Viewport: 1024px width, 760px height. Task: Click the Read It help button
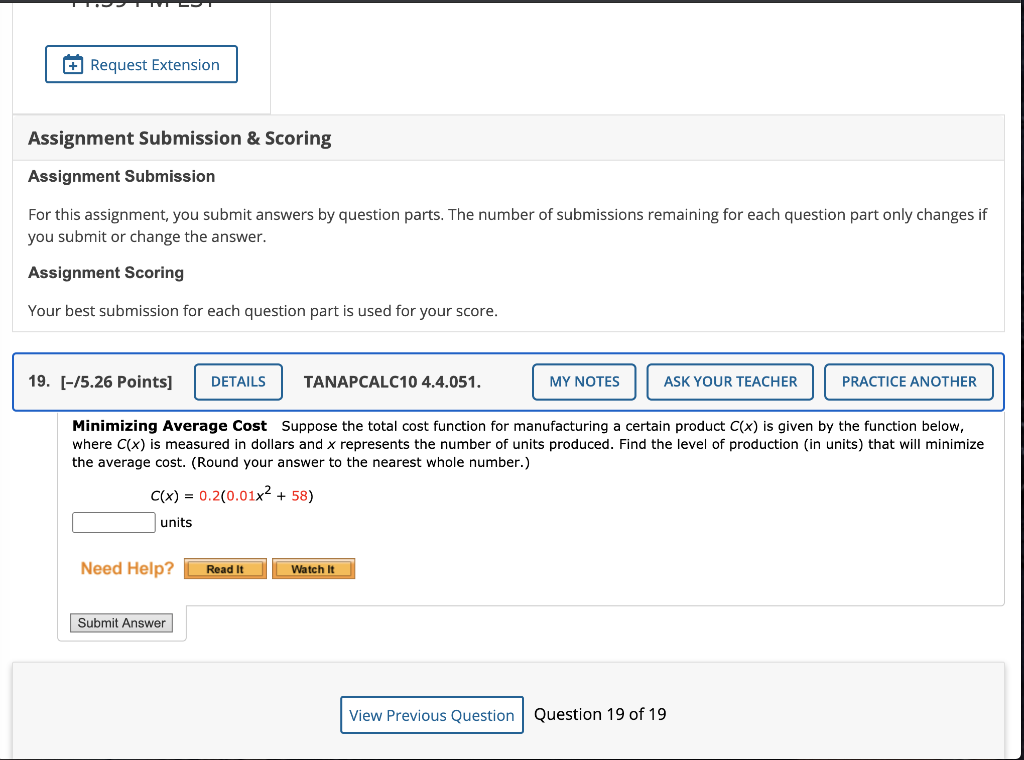[x=225, y=568]
